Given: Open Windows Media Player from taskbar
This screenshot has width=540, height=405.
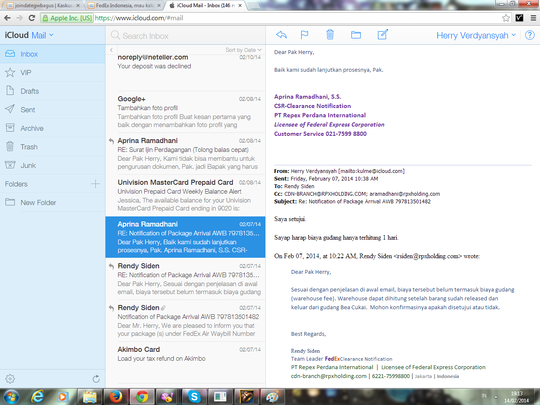Looking at the screenshot, I should click(x=63, y=397).
